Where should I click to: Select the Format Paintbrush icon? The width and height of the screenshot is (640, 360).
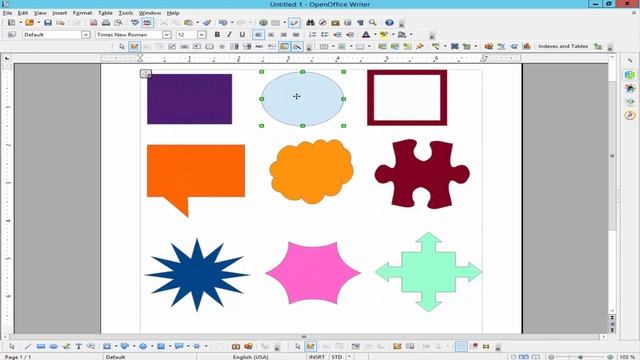pyautogui.click(x=207, y=23)
